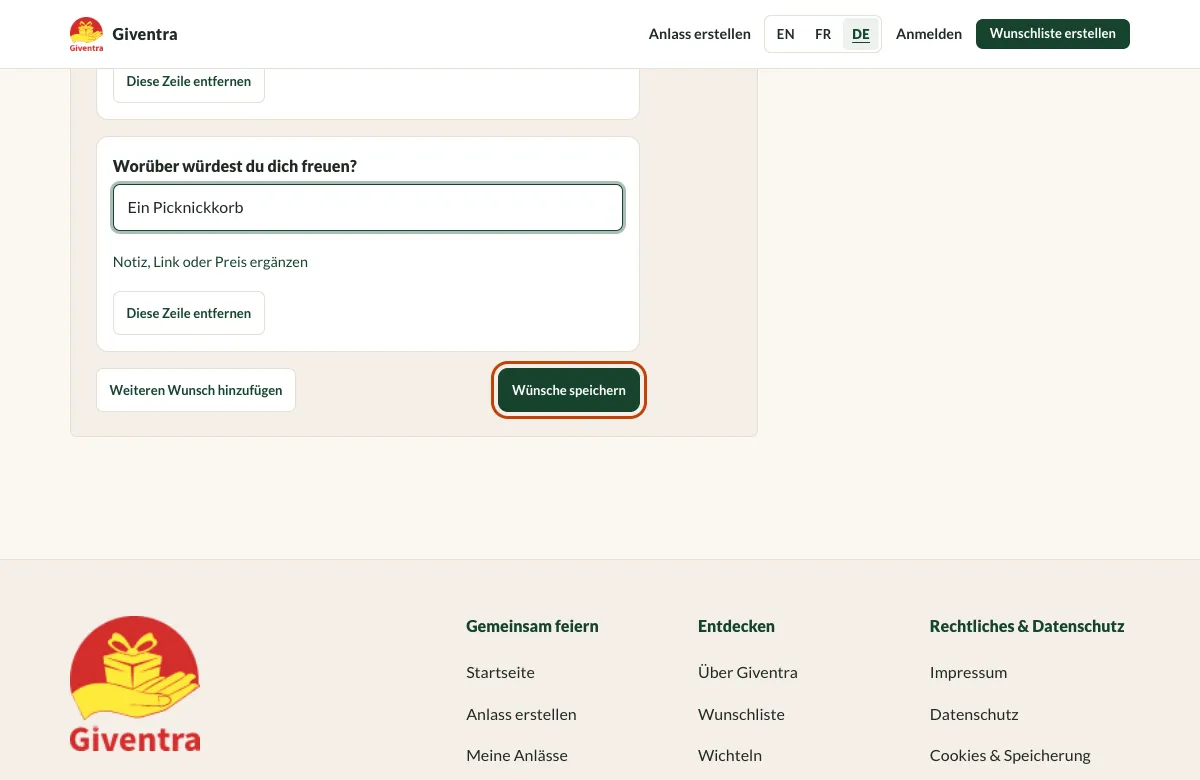1200x780 pixels.
Task: Select the DE language option
Action: click(861, 34)
